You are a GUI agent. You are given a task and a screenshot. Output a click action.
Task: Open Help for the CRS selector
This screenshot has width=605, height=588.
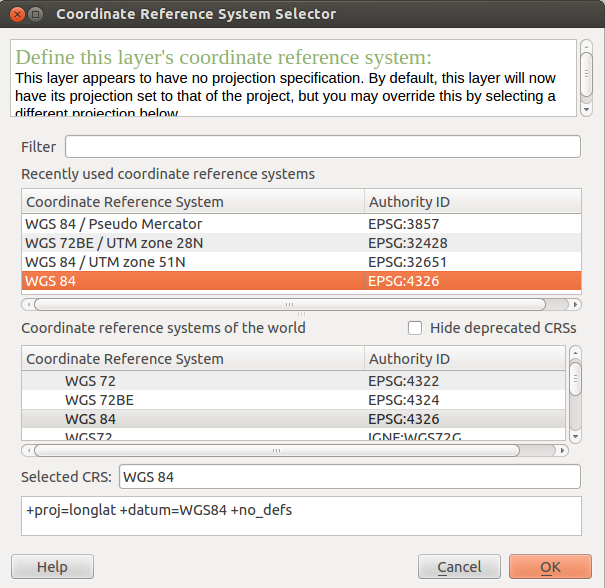52,567
